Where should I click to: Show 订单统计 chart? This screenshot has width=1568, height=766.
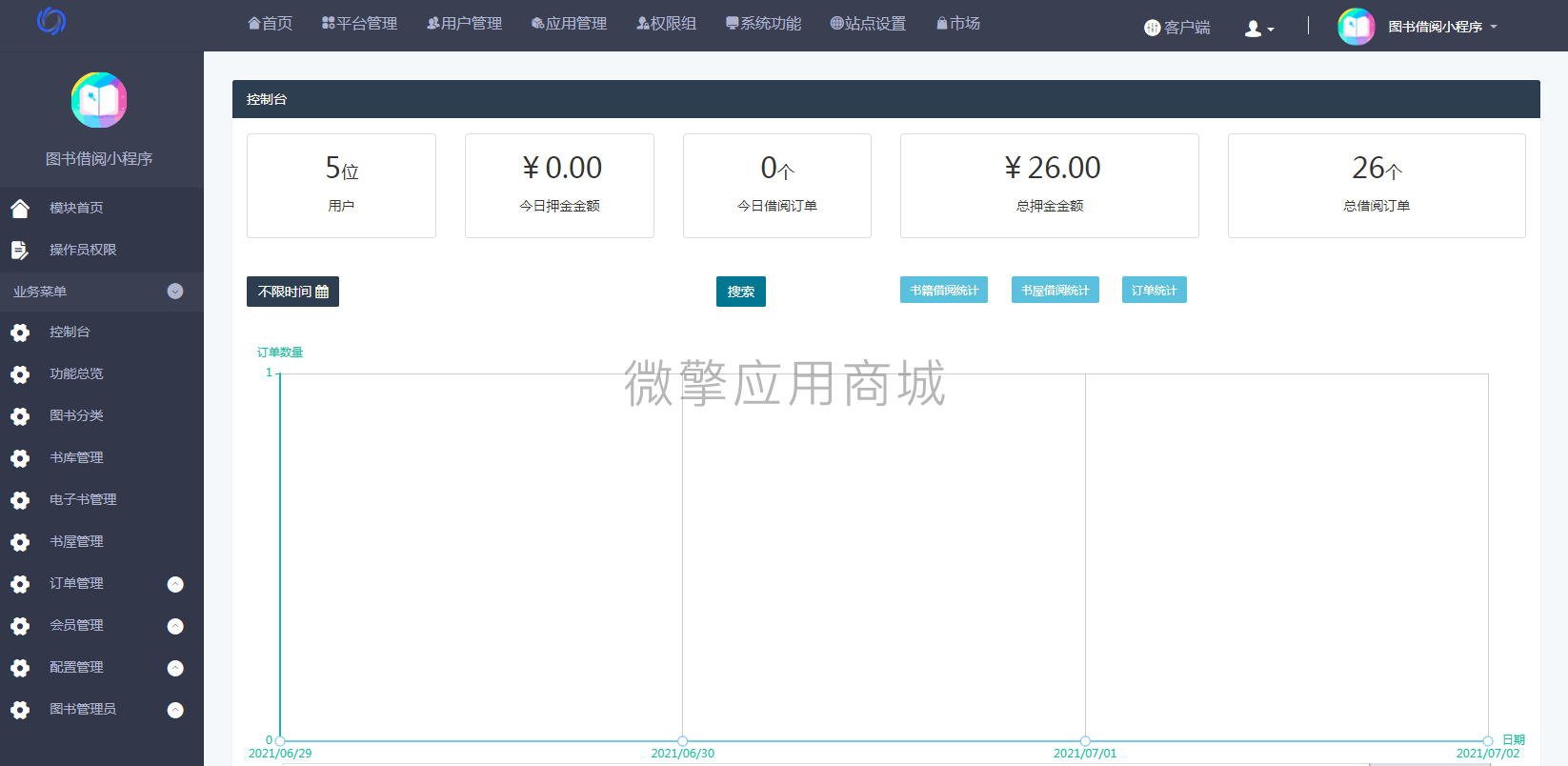(x=1155, y=290)
